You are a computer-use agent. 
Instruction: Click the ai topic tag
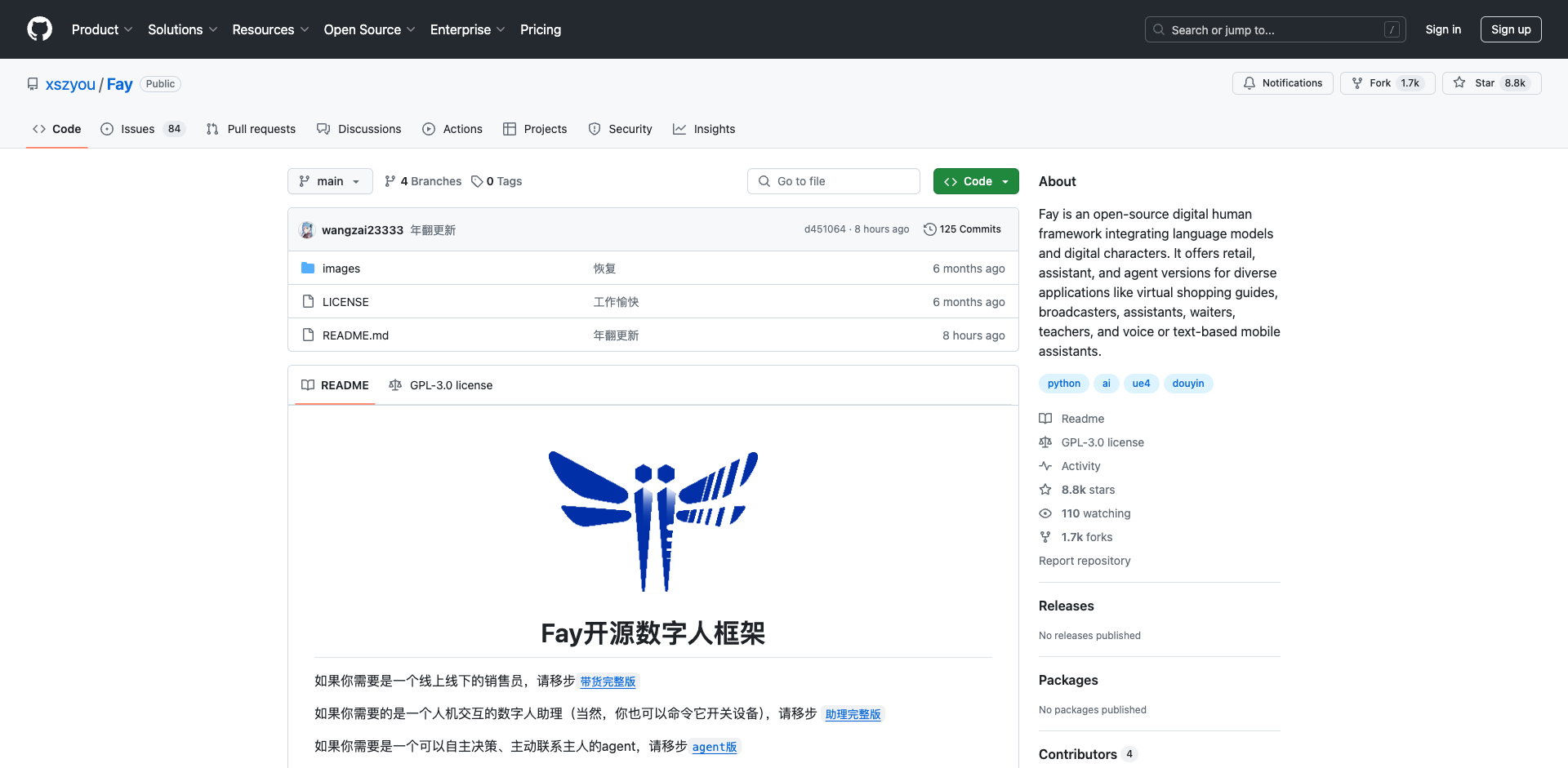[1106, 384]
